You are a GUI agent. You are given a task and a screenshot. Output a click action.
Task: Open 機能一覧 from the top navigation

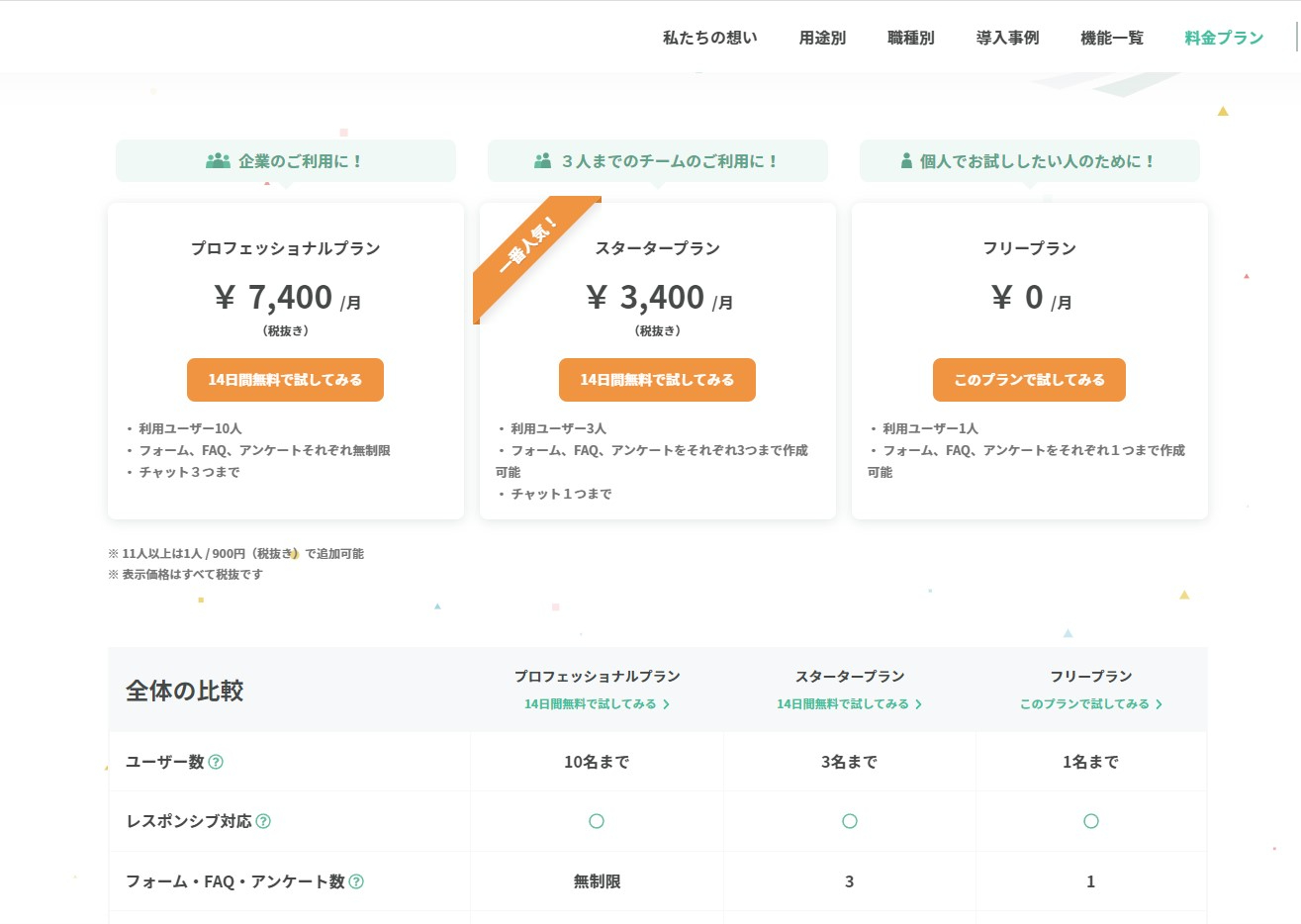1111,38
